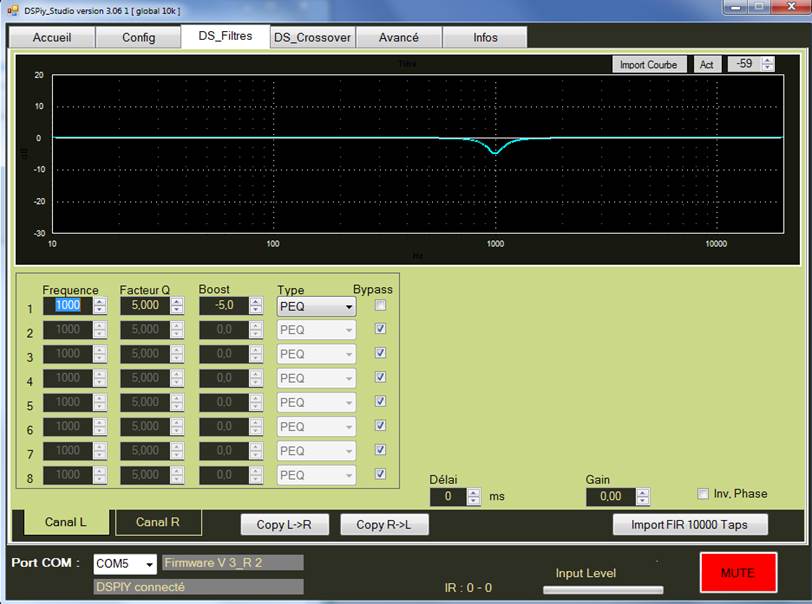
Task: Click the Import Courbe button
Action: tap(649, 65)
